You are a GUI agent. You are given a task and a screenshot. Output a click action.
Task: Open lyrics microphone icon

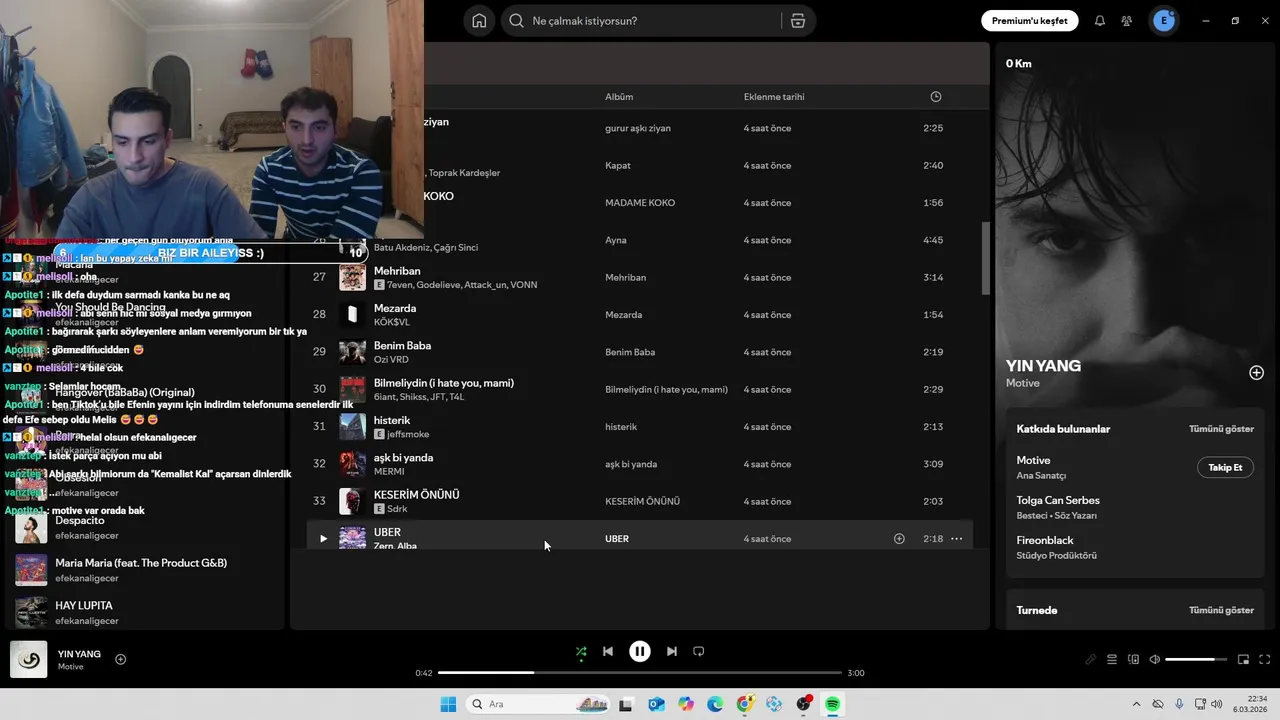pyautogui.click(x=1091, y=660)
